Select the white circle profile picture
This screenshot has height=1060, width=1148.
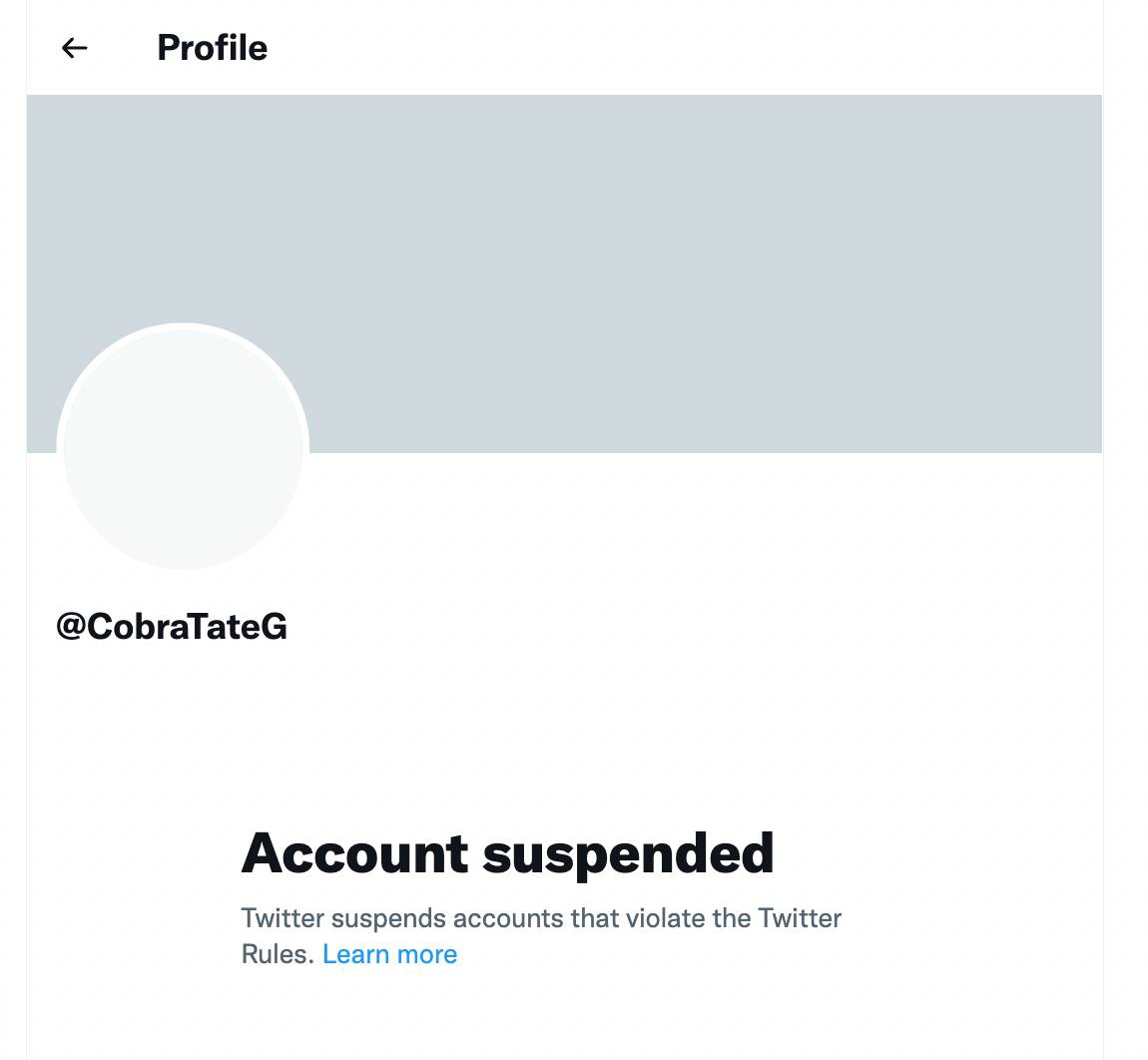click(x=183, y=446)
